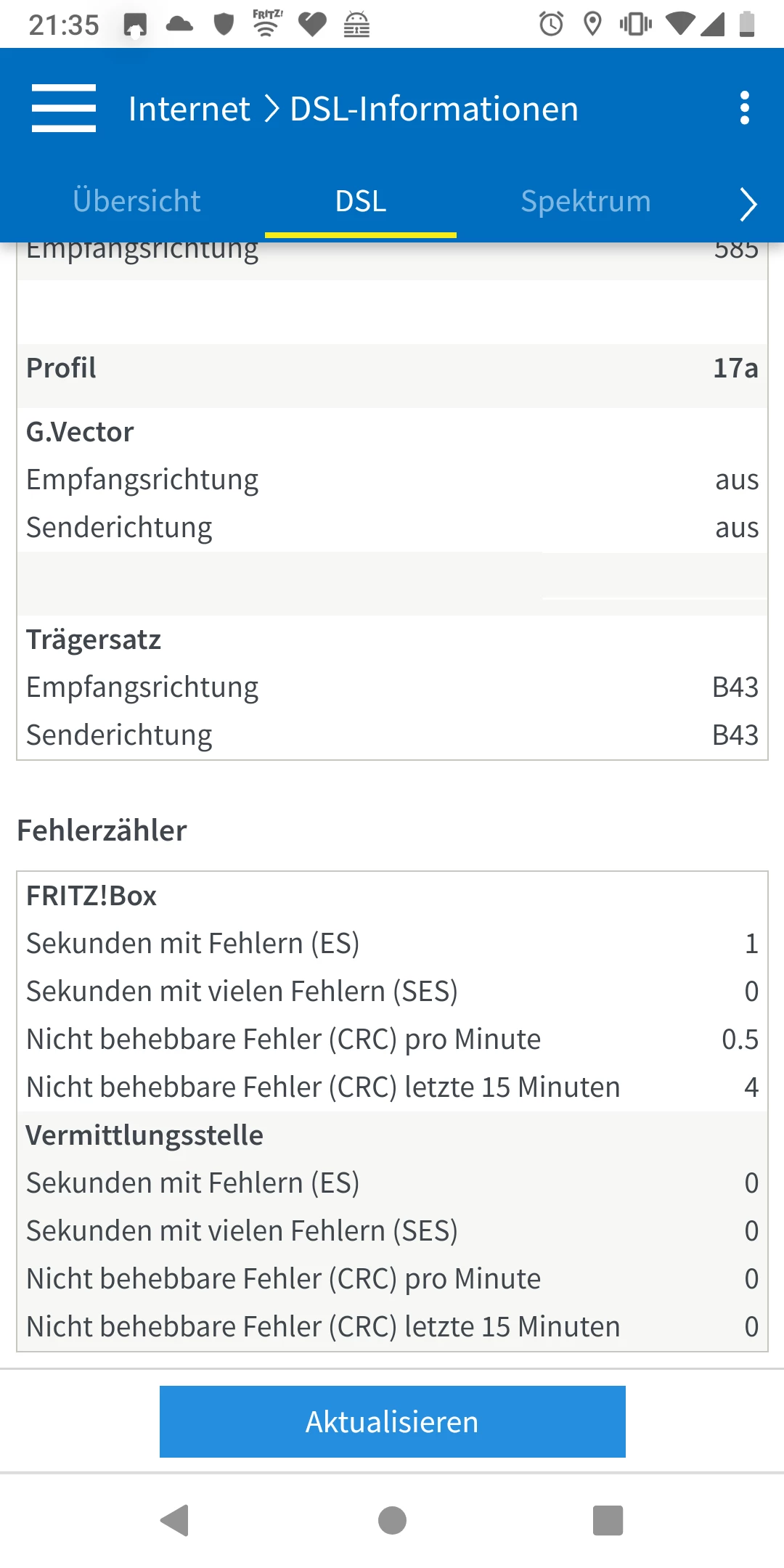Tap the Internet breadcrumb title
This screenshot has height=1568, width=784.
[x=189, y=109]
